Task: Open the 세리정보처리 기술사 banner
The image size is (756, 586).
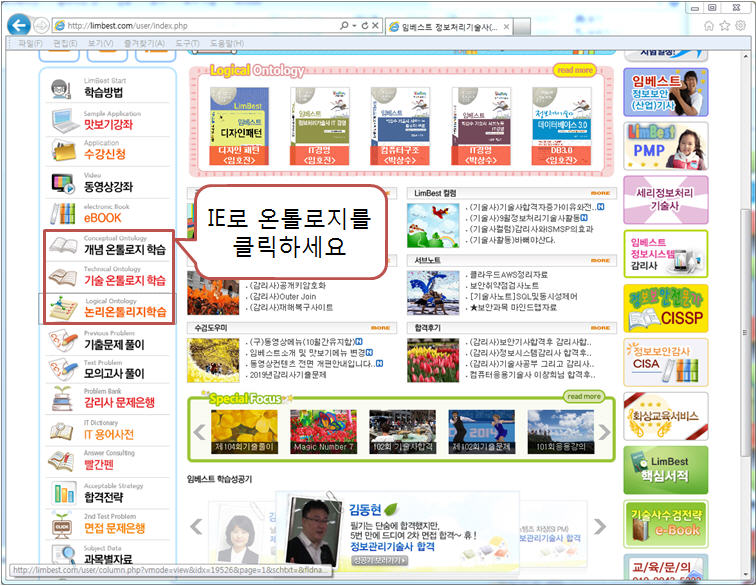Action: pos(665,200)
